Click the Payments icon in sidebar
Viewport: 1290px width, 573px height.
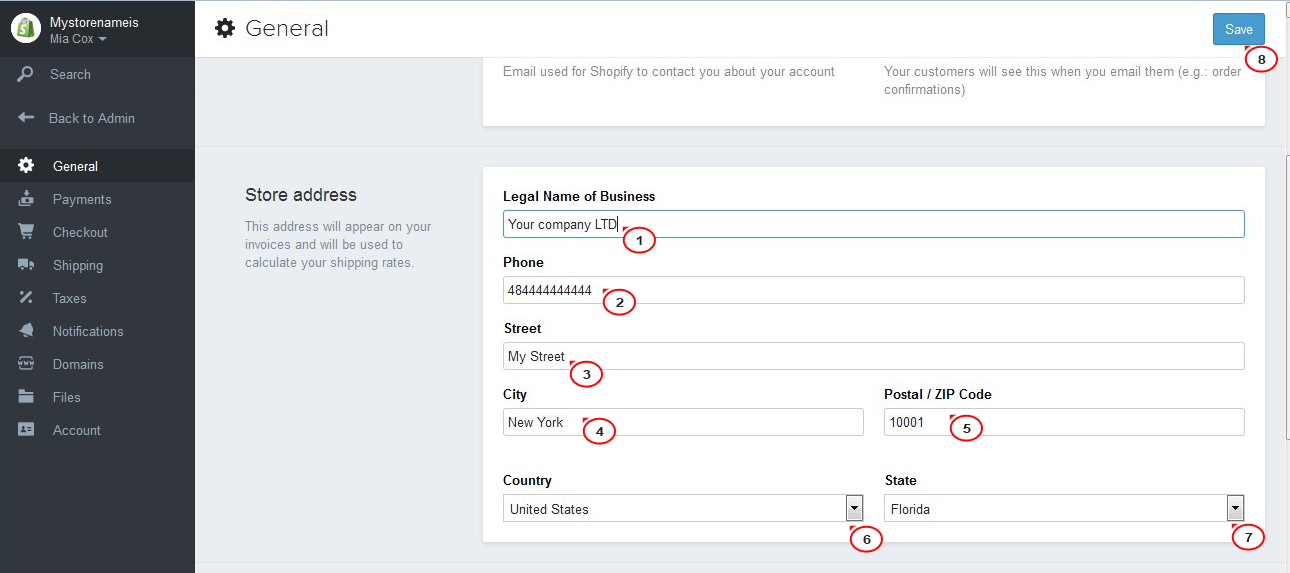(x=26, y=199)
